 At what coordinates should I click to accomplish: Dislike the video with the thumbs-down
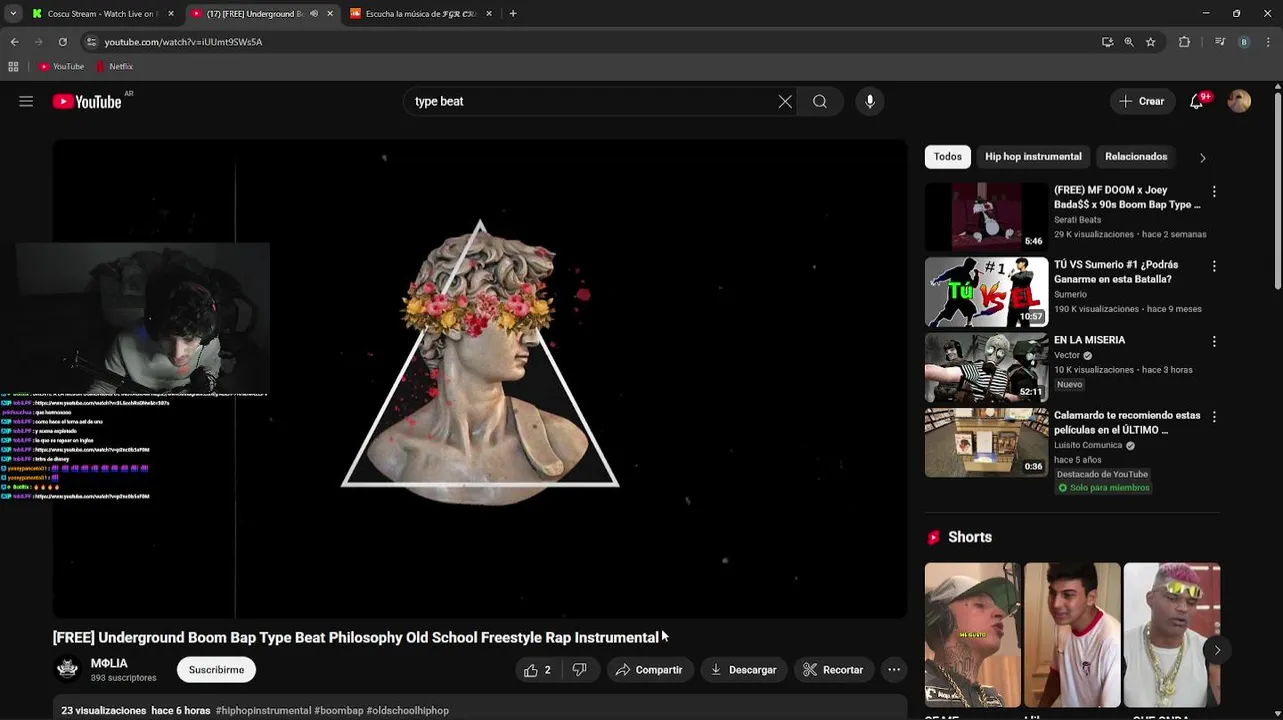point(580,670)
